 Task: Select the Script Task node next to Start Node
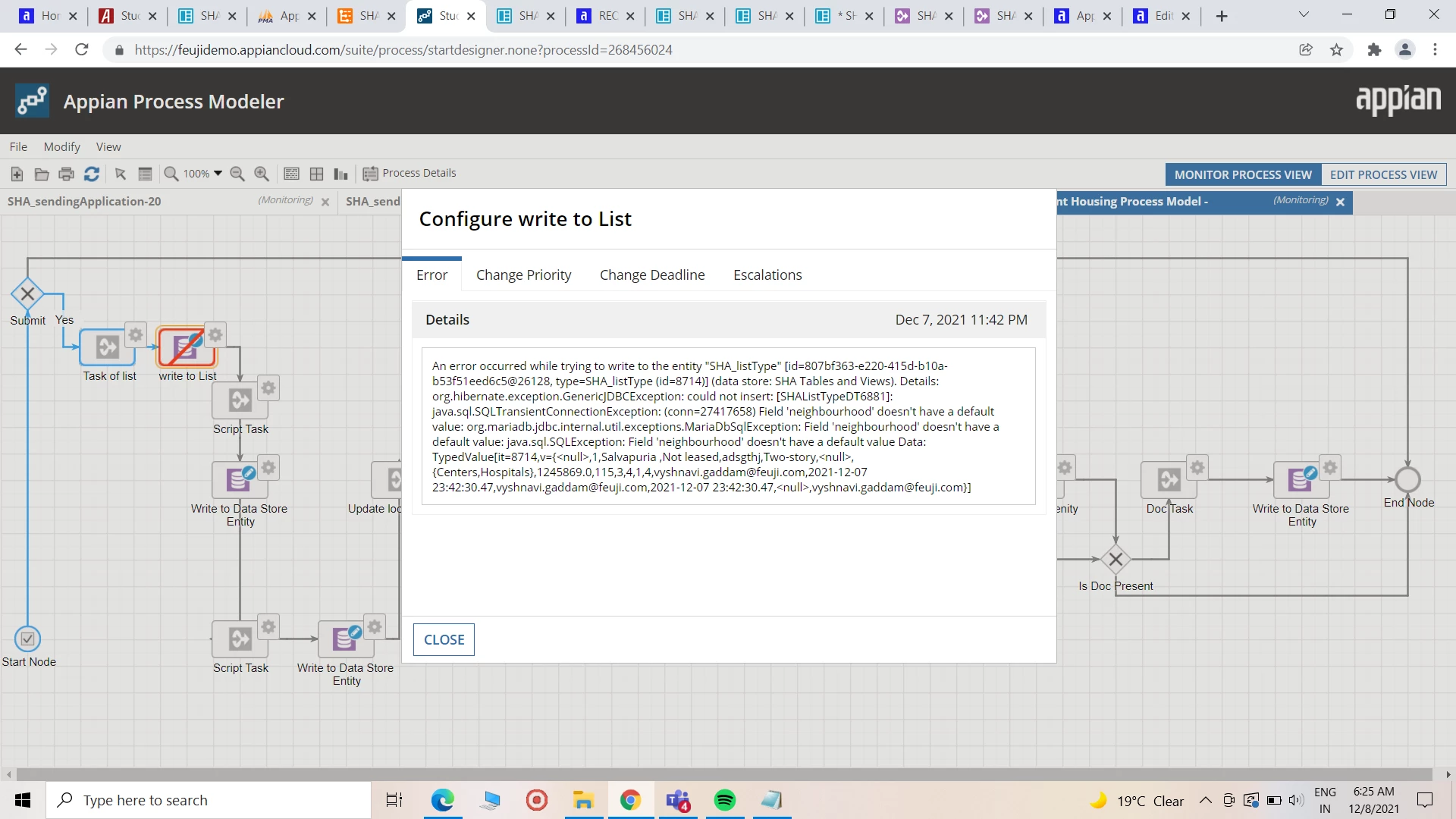point(240,639)
